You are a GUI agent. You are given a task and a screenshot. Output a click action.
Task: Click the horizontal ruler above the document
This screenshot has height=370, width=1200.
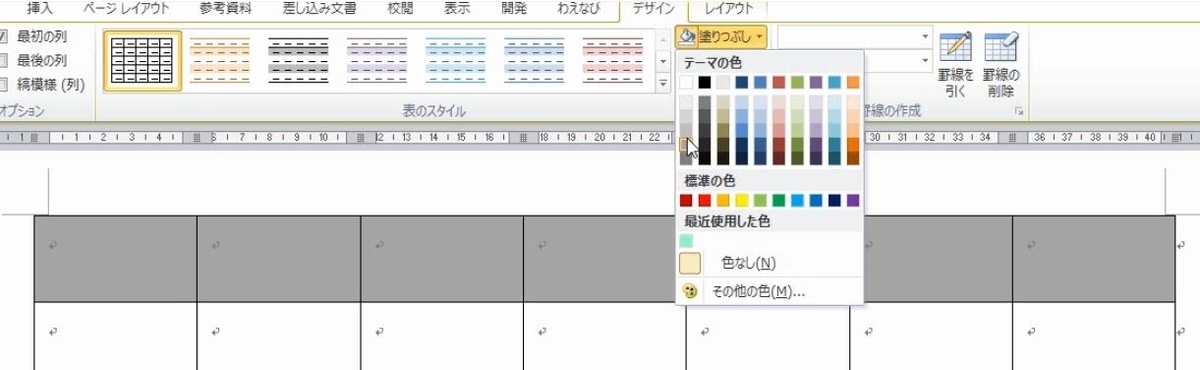point(600,137)
